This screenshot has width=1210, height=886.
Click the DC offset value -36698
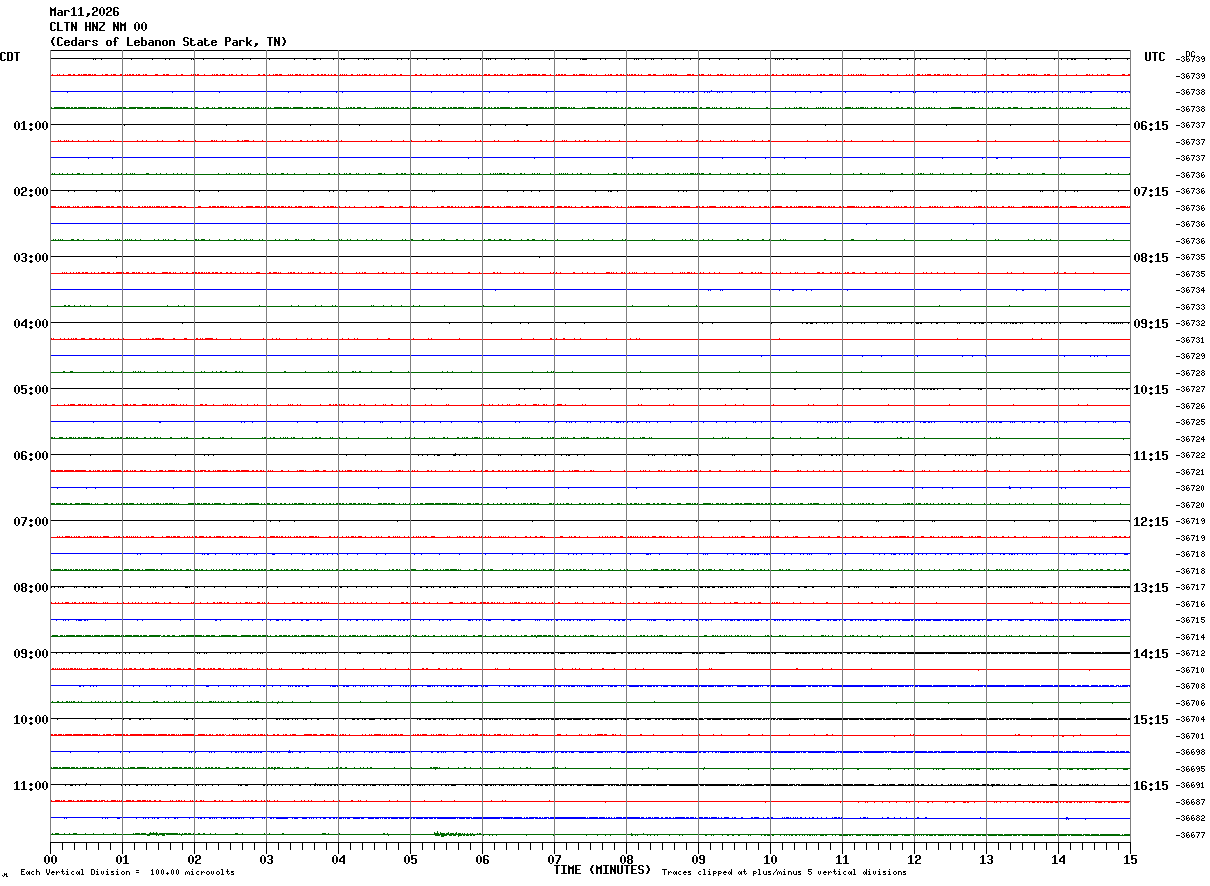[1191, 753]
